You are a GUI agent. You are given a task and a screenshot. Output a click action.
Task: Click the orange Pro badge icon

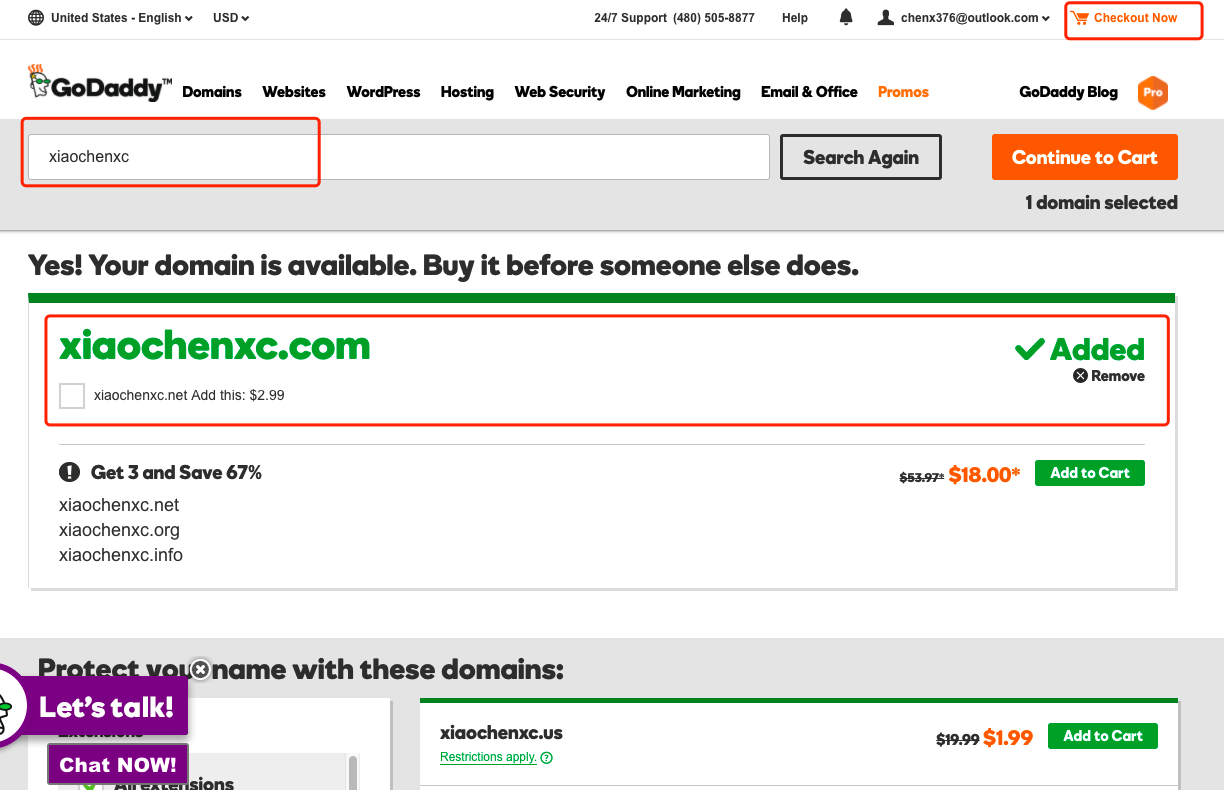pyautogui.click(x=1153, y=92)
